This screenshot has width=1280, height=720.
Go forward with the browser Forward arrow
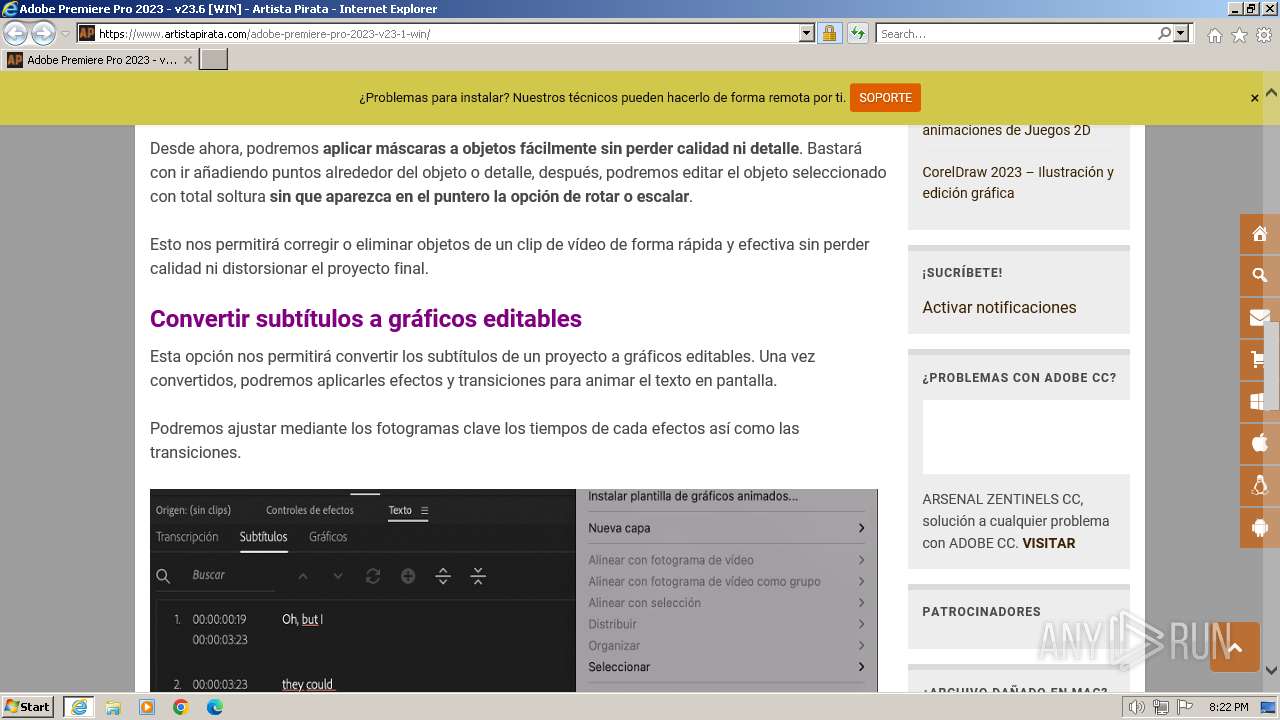pyautogui.click(x=43, y=33)
